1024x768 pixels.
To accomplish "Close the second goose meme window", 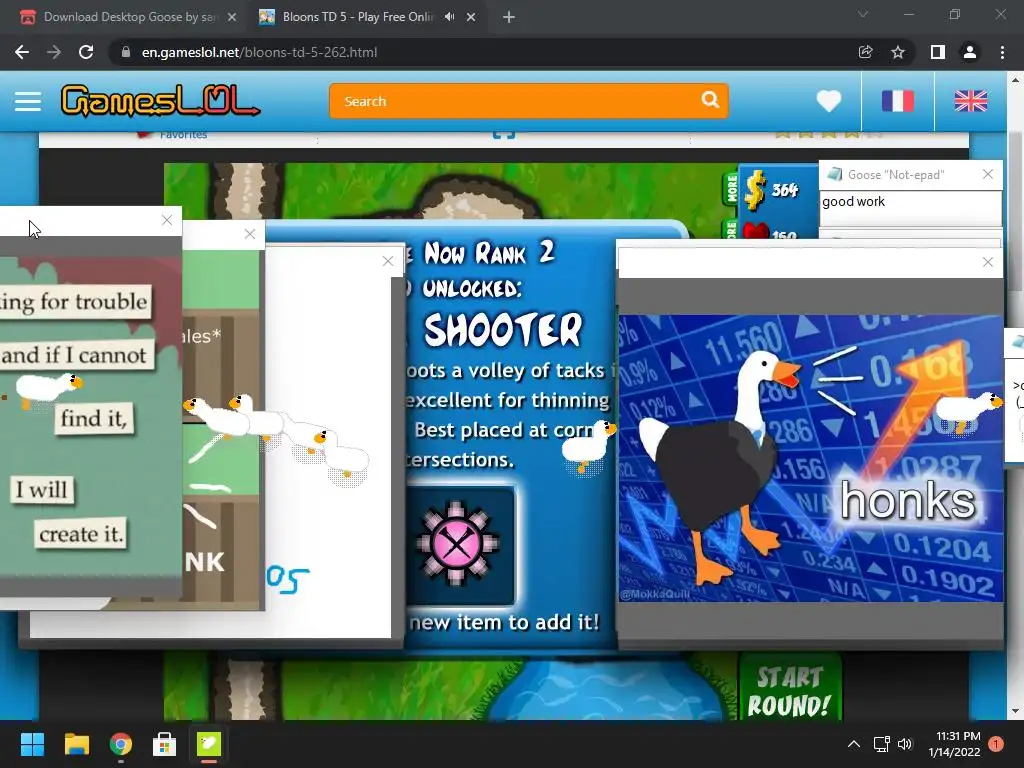I will point(249,234).
